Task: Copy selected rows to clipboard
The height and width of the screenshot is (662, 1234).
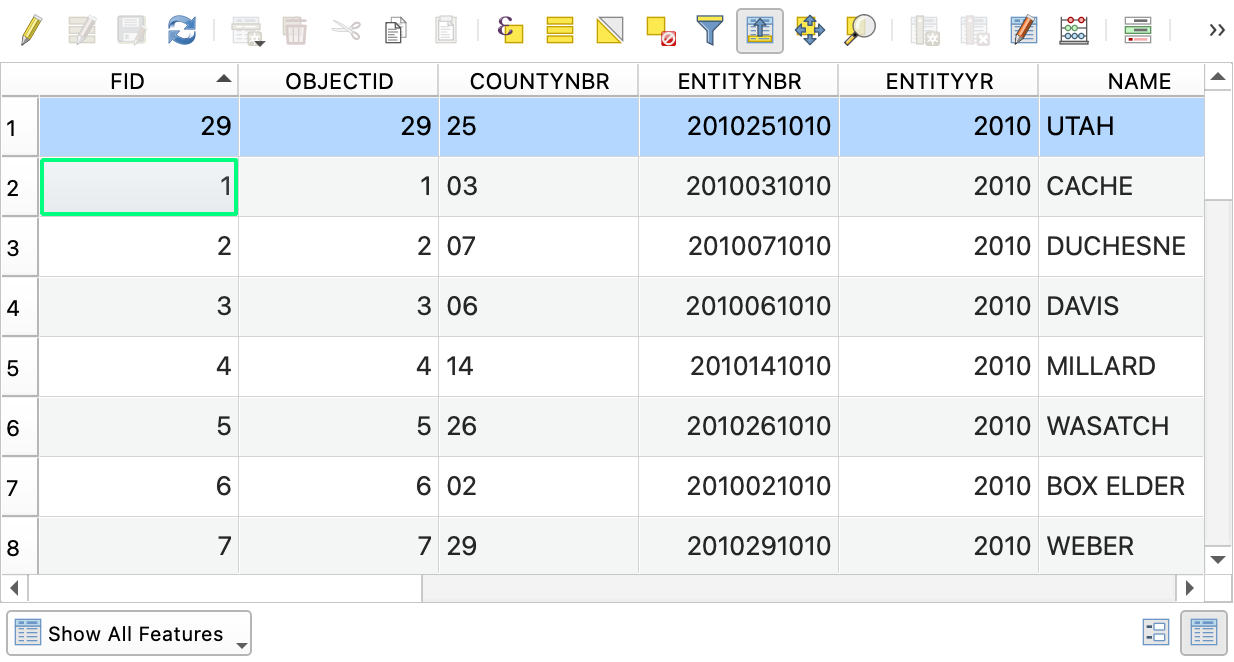Action: 396,30
